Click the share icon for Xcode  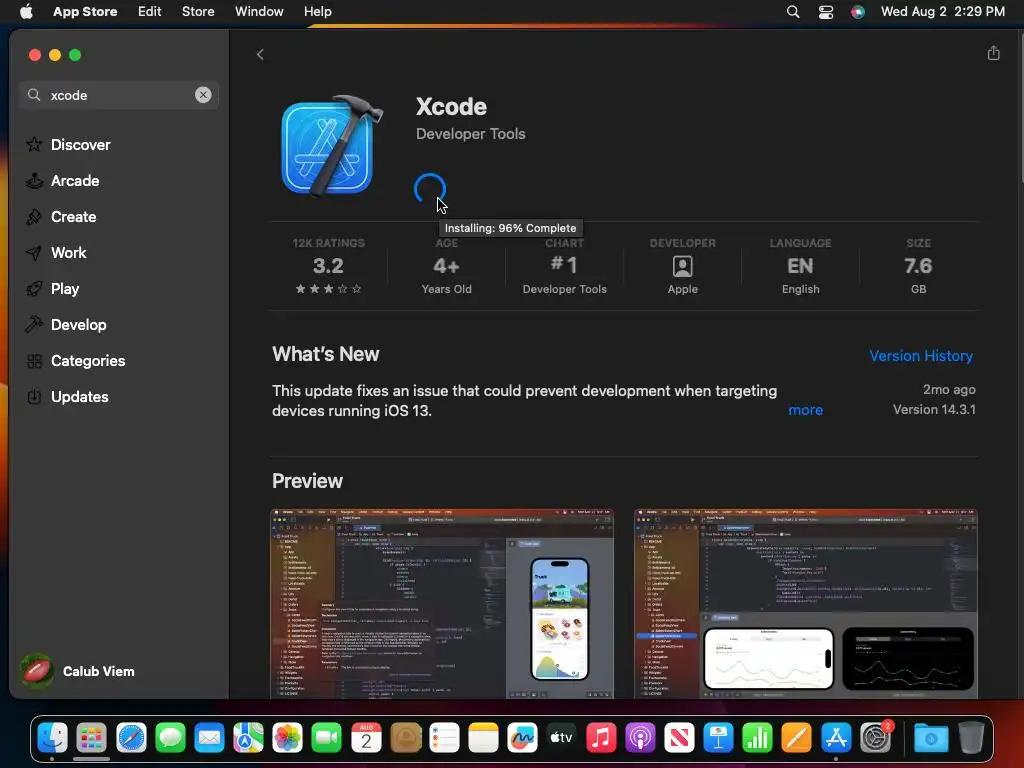pos(993,54)
